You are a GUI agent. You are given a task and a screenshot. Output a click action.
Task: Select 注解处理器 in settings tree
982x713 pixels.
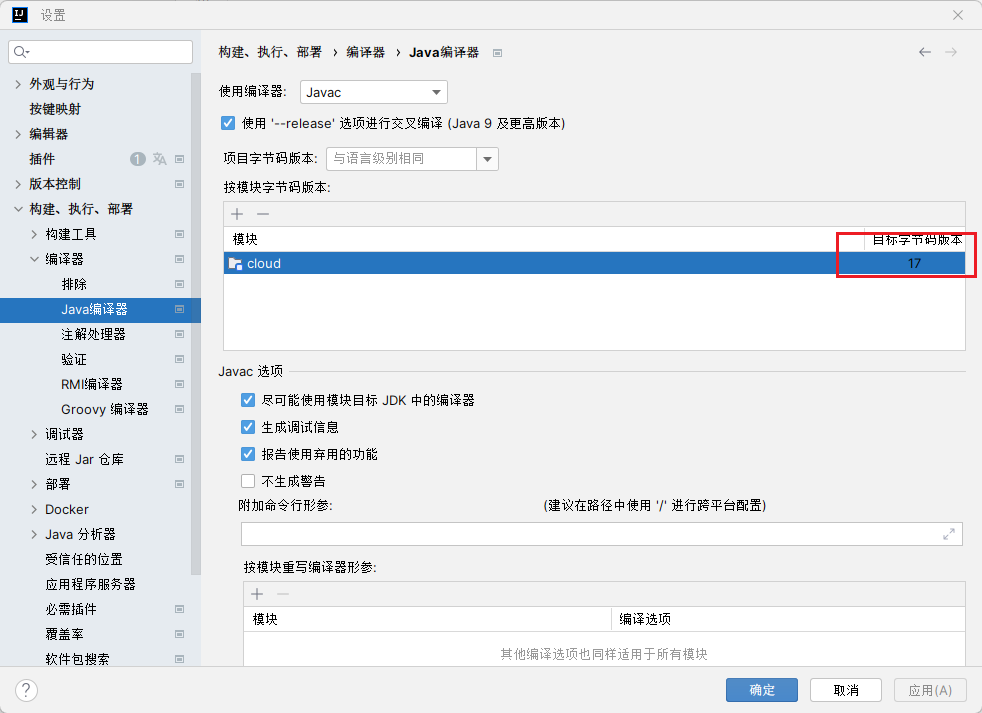(x=93, y=334)
